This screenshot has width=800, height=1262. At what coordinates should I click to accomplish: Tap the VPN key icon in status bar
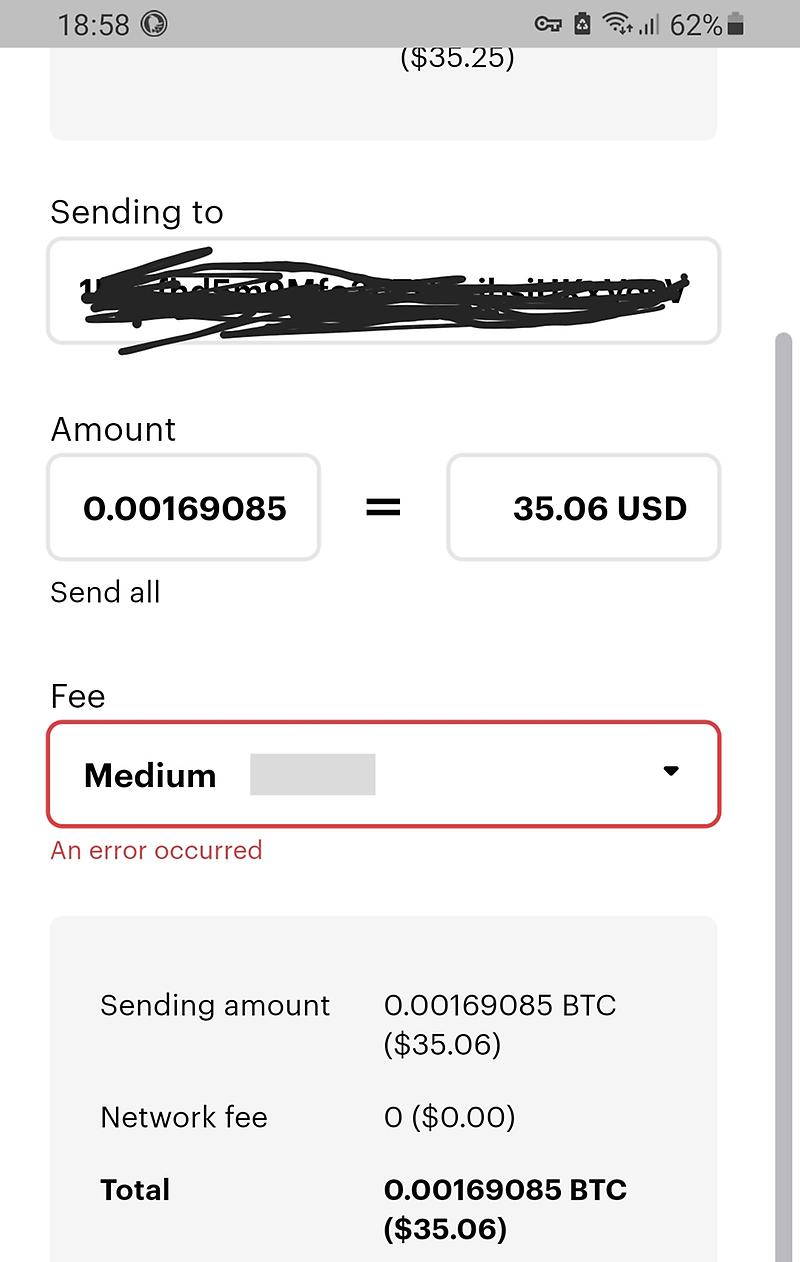(548, 24)
